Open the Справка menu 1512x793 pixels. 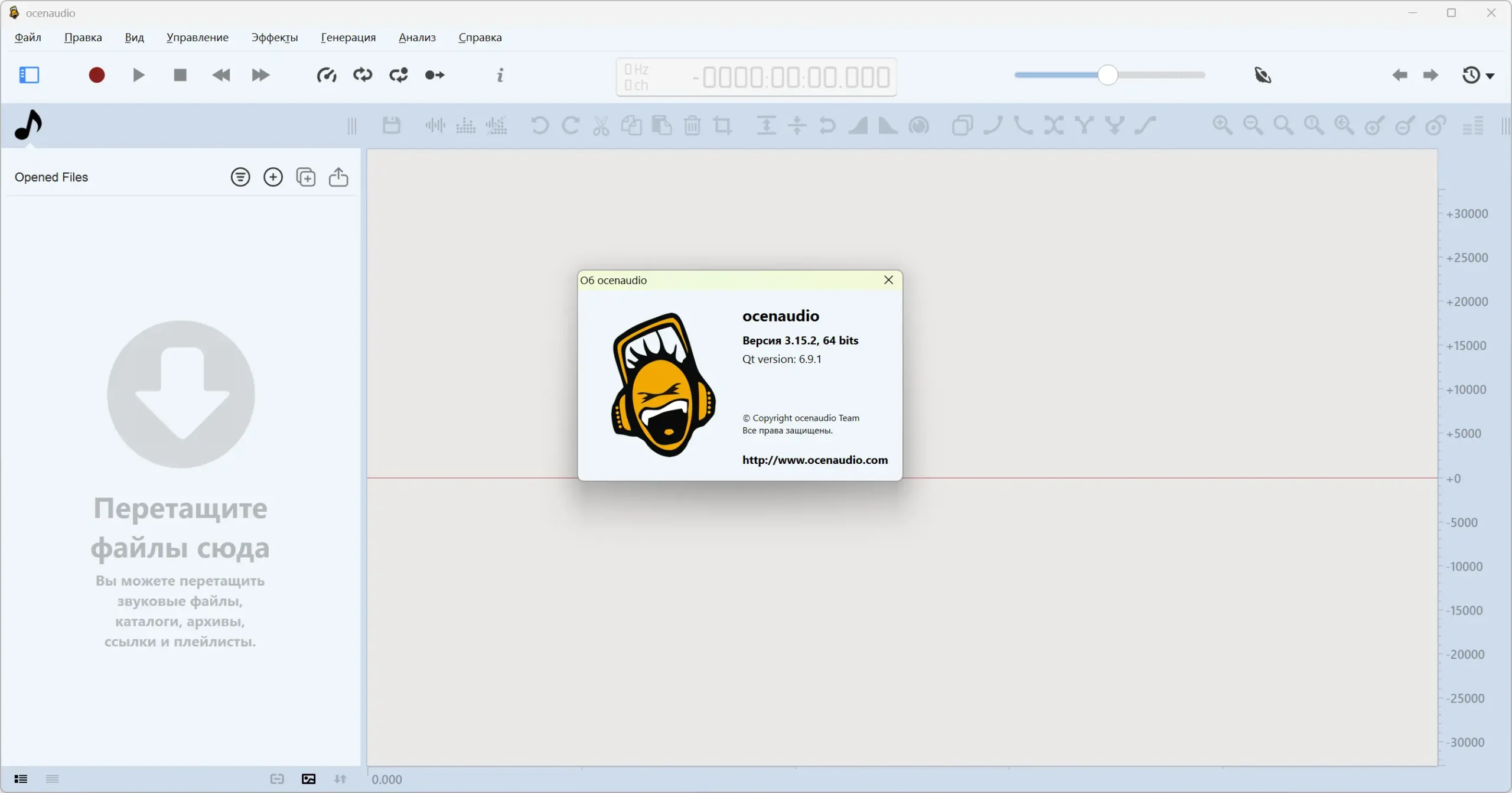(480, 37)
